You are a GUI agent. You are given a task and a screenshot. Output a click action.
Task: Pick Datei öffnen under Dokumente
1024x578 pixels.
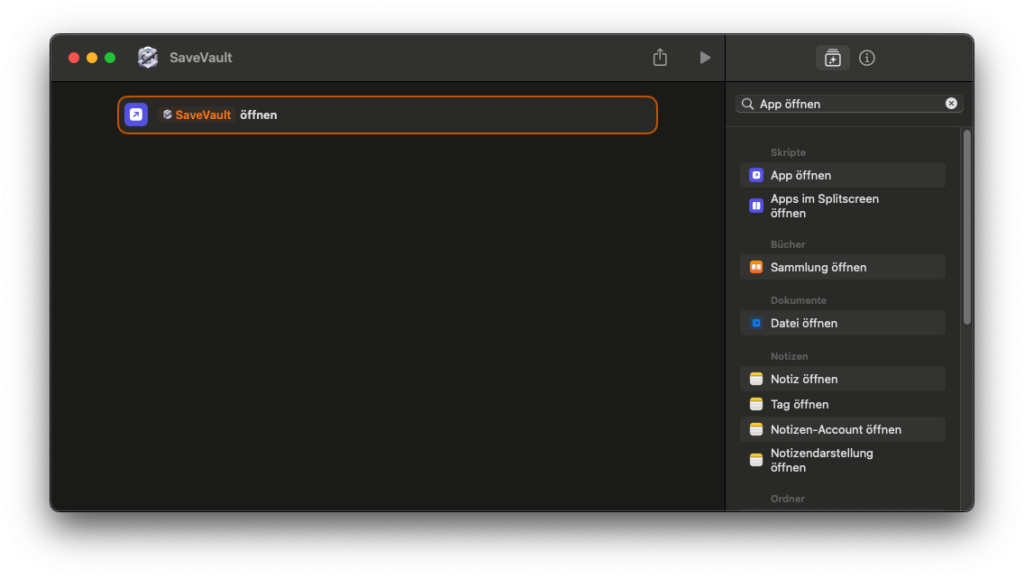tap(842, 323)
